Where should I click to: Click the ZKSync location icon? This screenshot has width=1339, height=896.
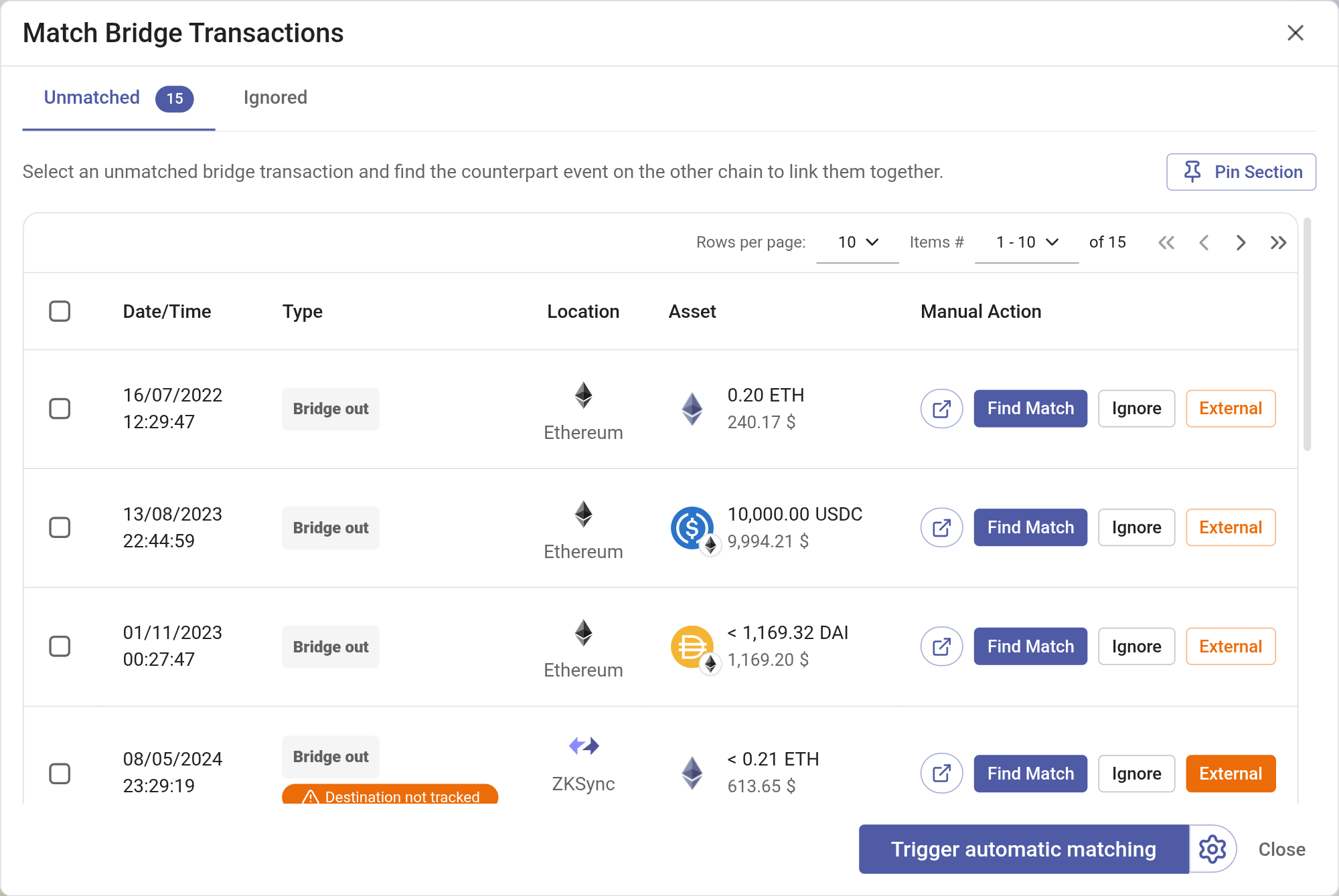pyautogui.click(x=584, y=745)
